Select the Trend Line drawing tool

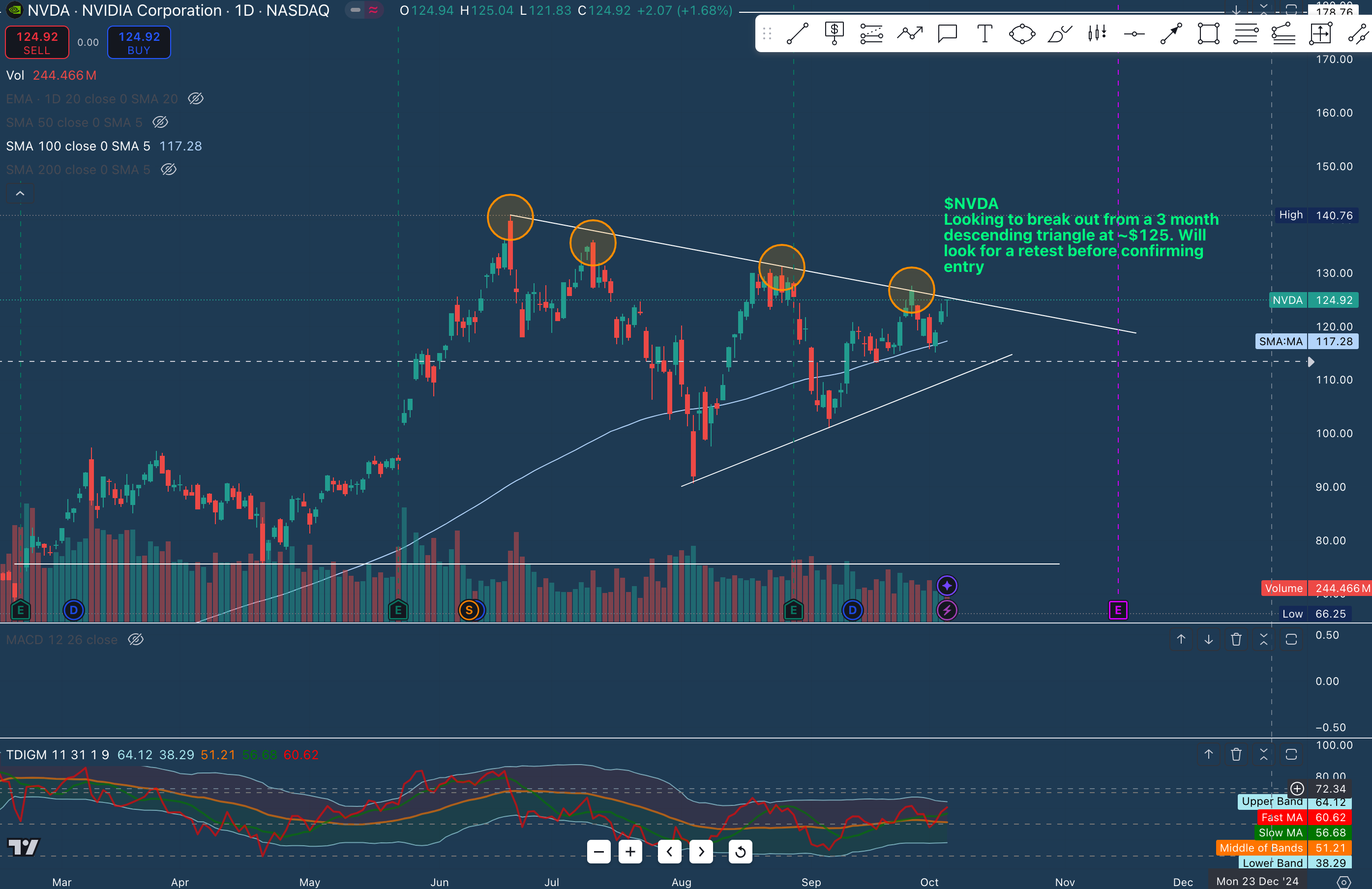798,34
